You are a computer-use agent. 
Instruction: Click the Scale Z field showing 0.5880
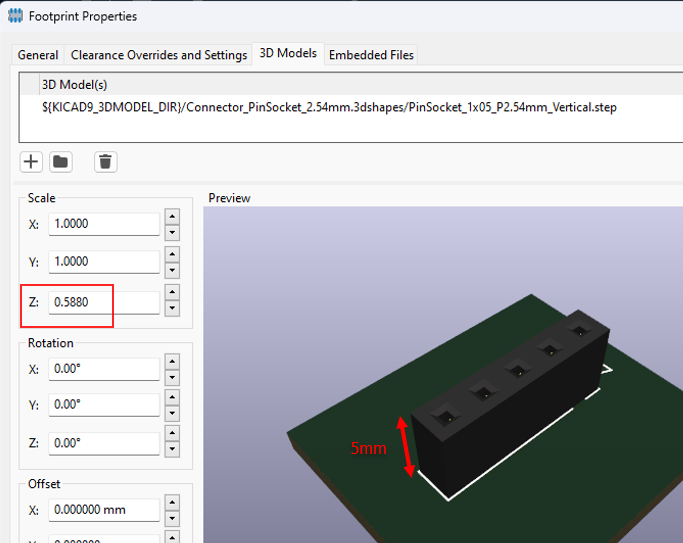104,300
